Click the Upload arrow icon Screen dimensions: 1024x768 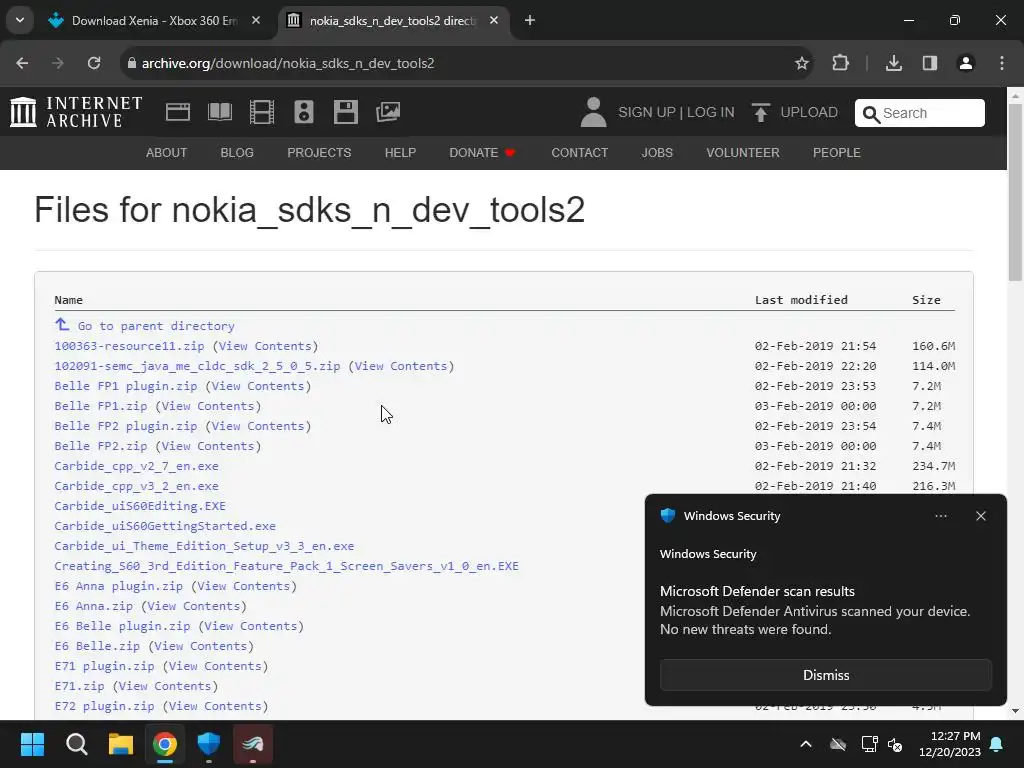pos(760,112)
